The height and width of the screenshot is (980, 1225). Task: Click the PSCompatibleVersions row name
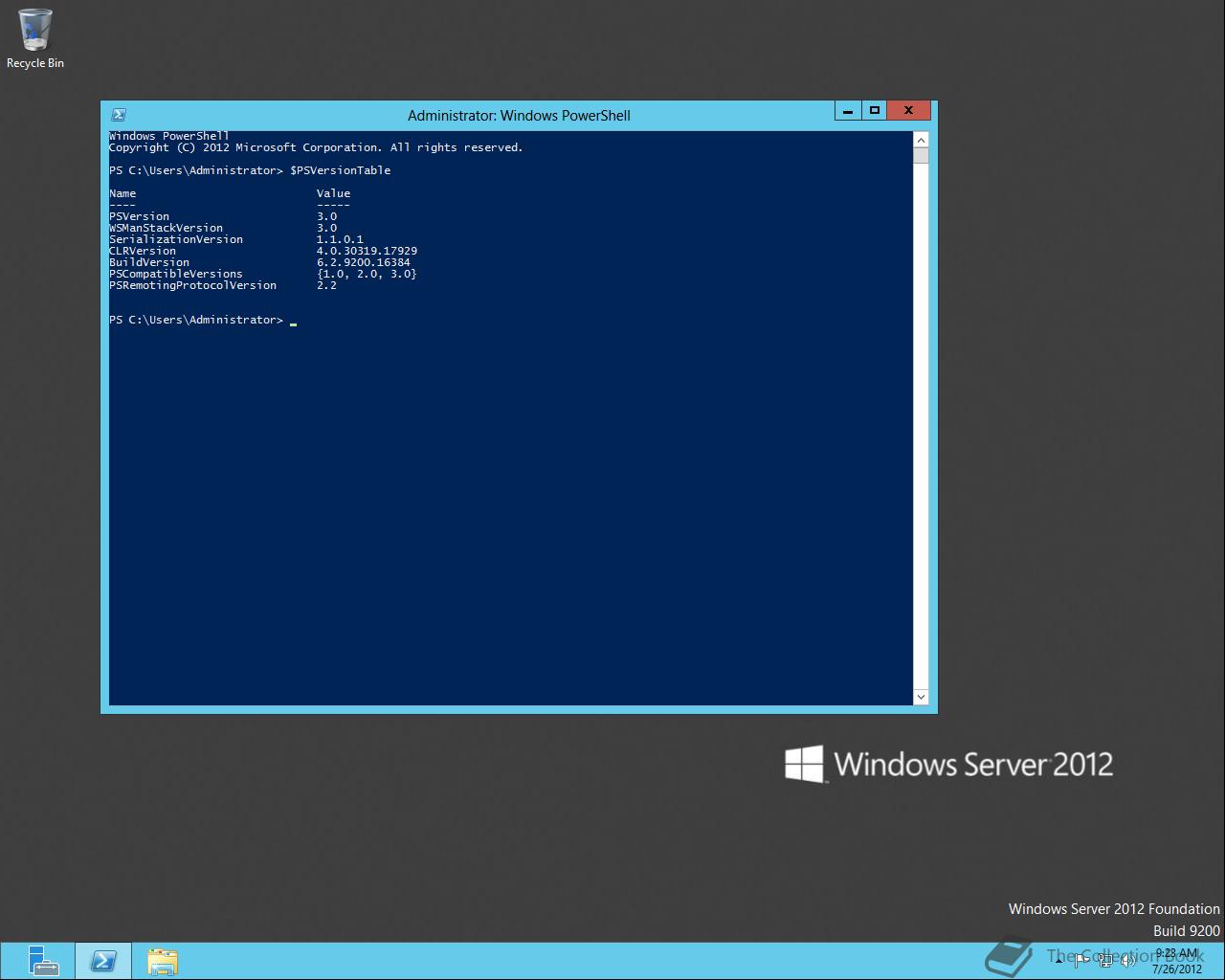click(176, 274)
